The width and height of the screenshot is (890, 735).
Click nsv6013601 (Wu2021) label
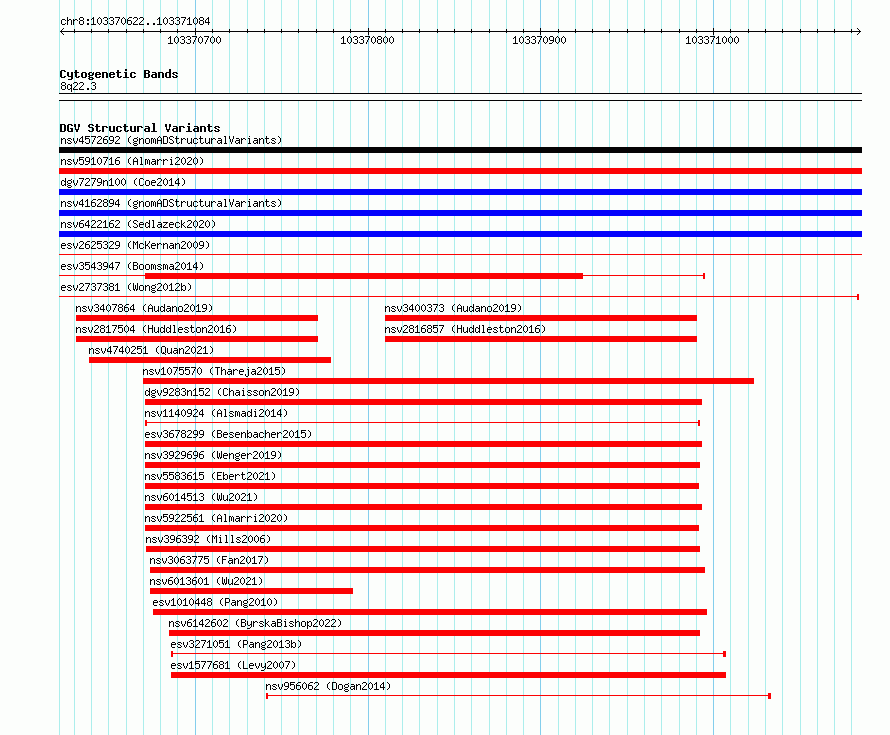[206, 581]
